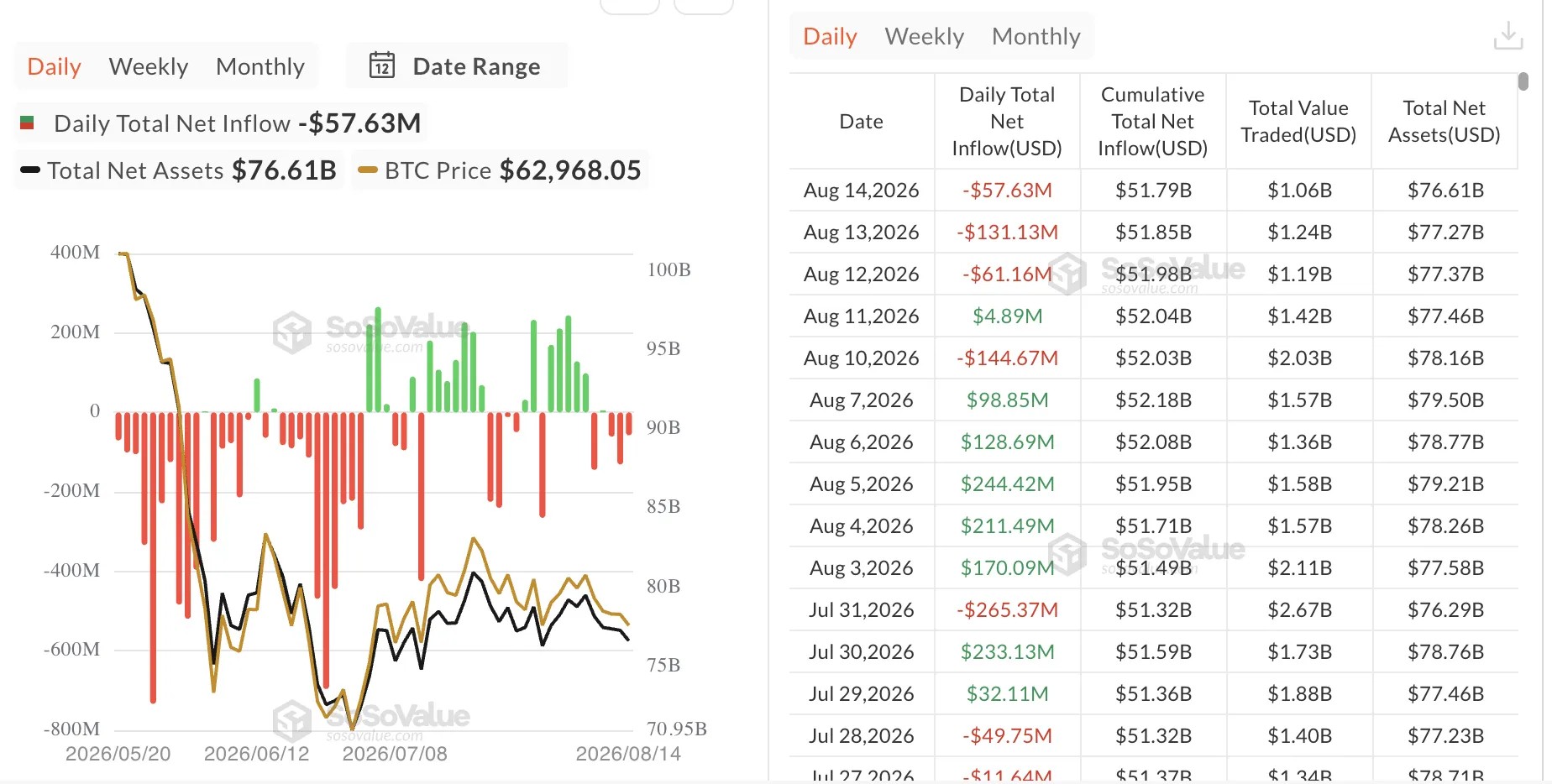Click the Jul 28,2026 date cell

[862, 736]
